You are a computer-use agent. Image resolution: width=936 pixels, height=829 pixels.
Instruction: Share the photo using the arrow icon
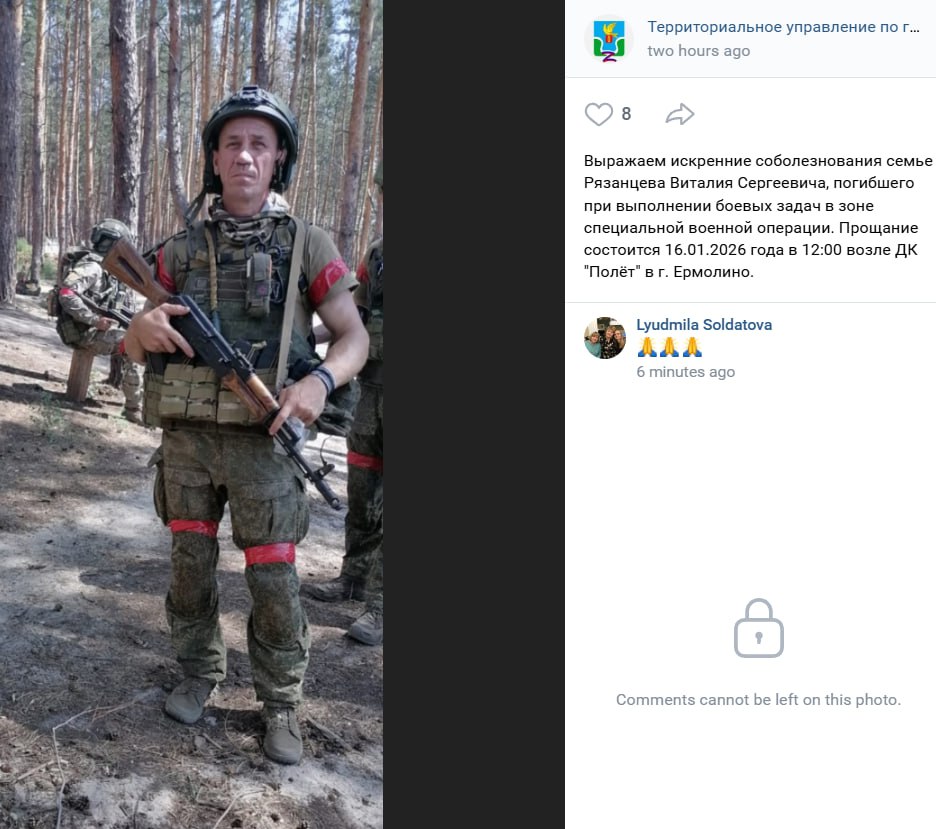pyautogui.click(x=680, y=114)
